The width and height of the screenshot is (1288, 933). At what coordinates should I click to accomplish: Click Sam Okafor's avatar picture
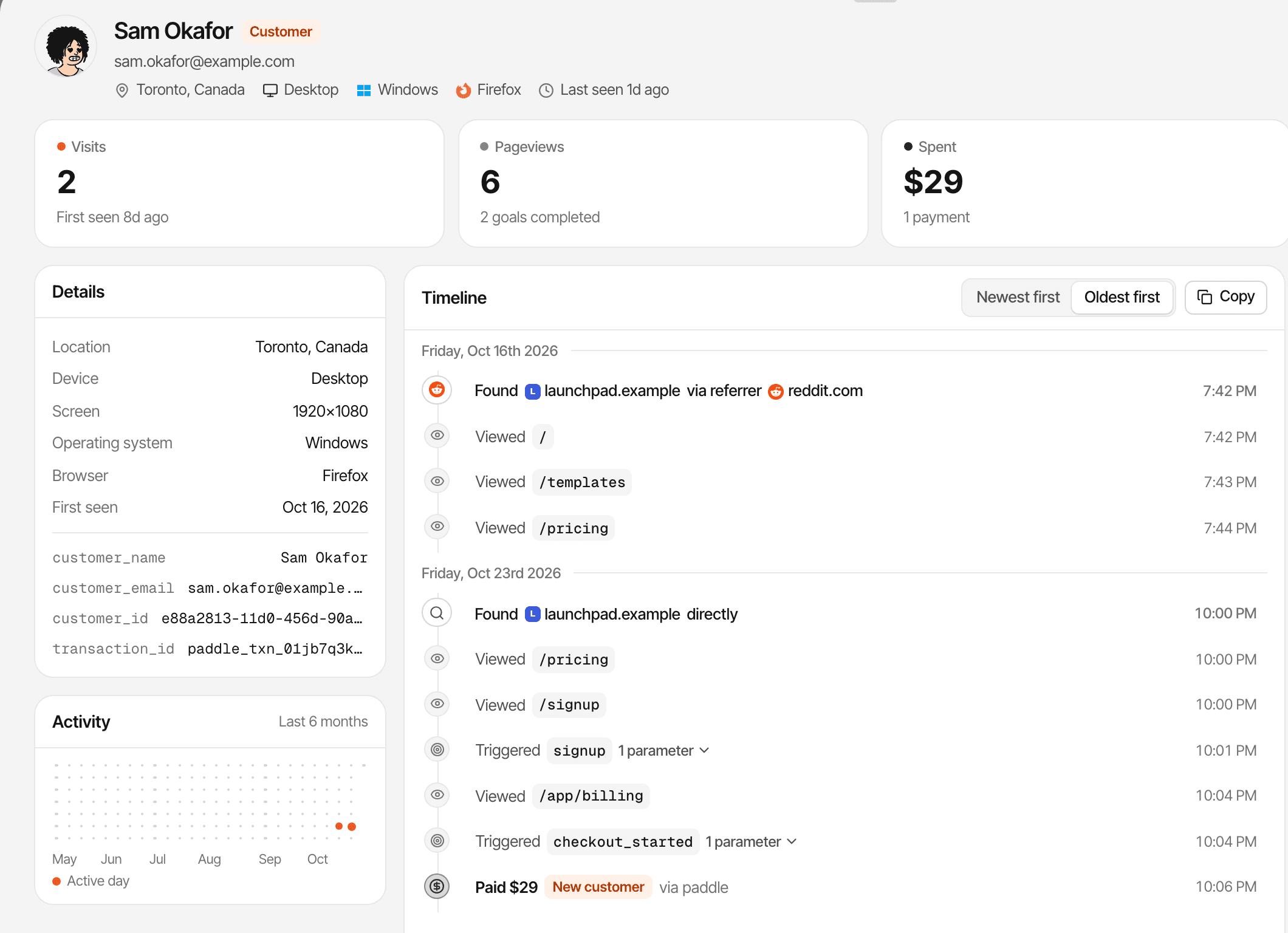[x=66, y=47]
